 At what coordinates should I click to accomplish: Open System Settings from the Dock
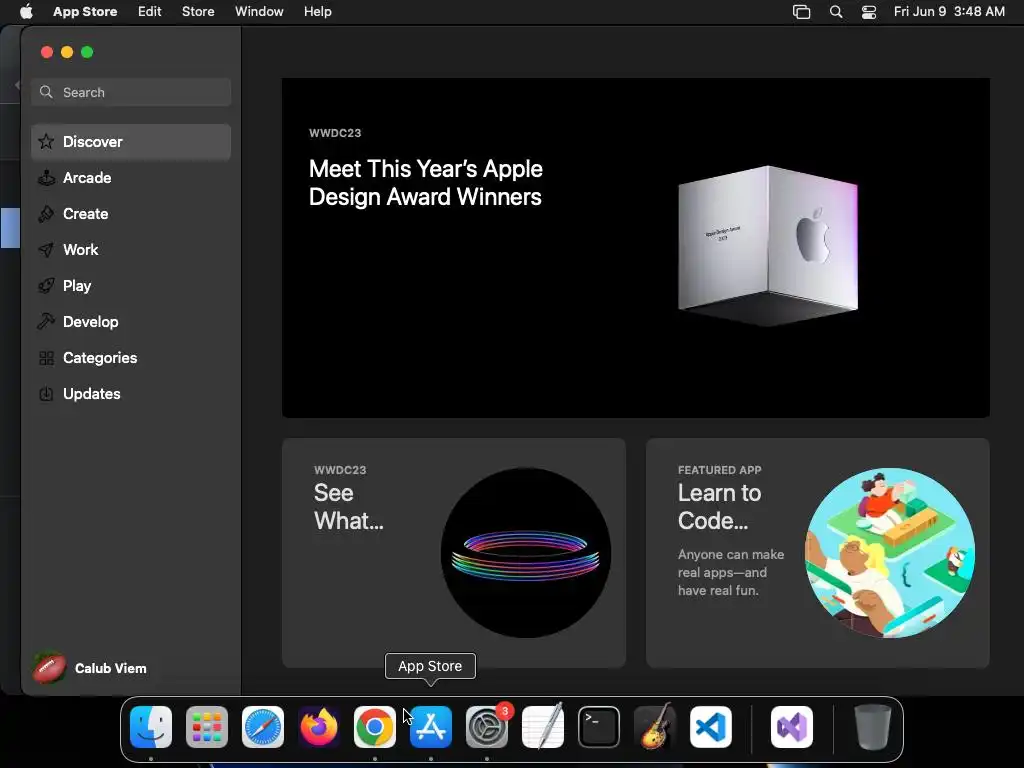coord(487,727)
